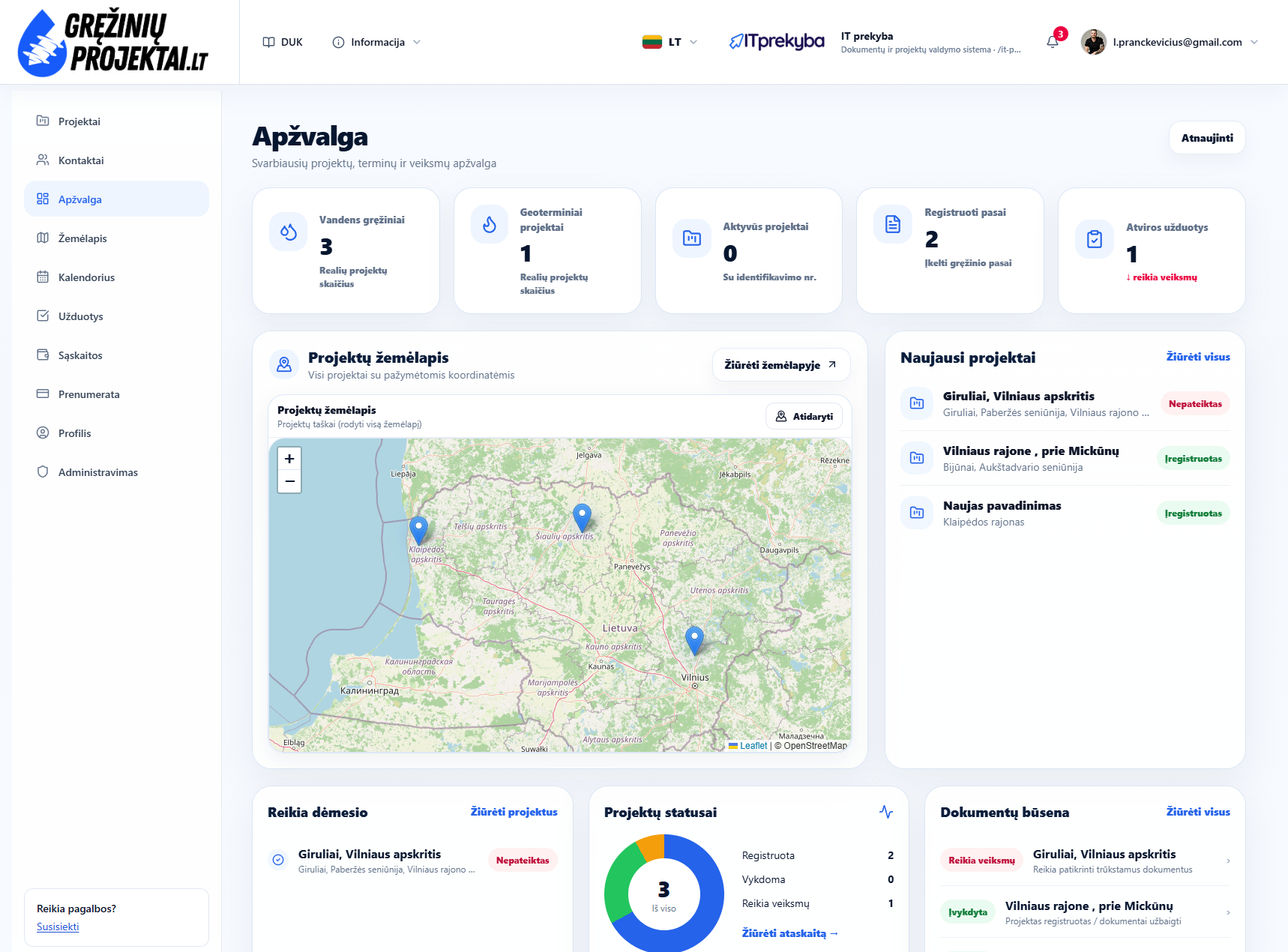Zoom out on the map
Viewport: 1288px width, 952px height.
[289, 481]
